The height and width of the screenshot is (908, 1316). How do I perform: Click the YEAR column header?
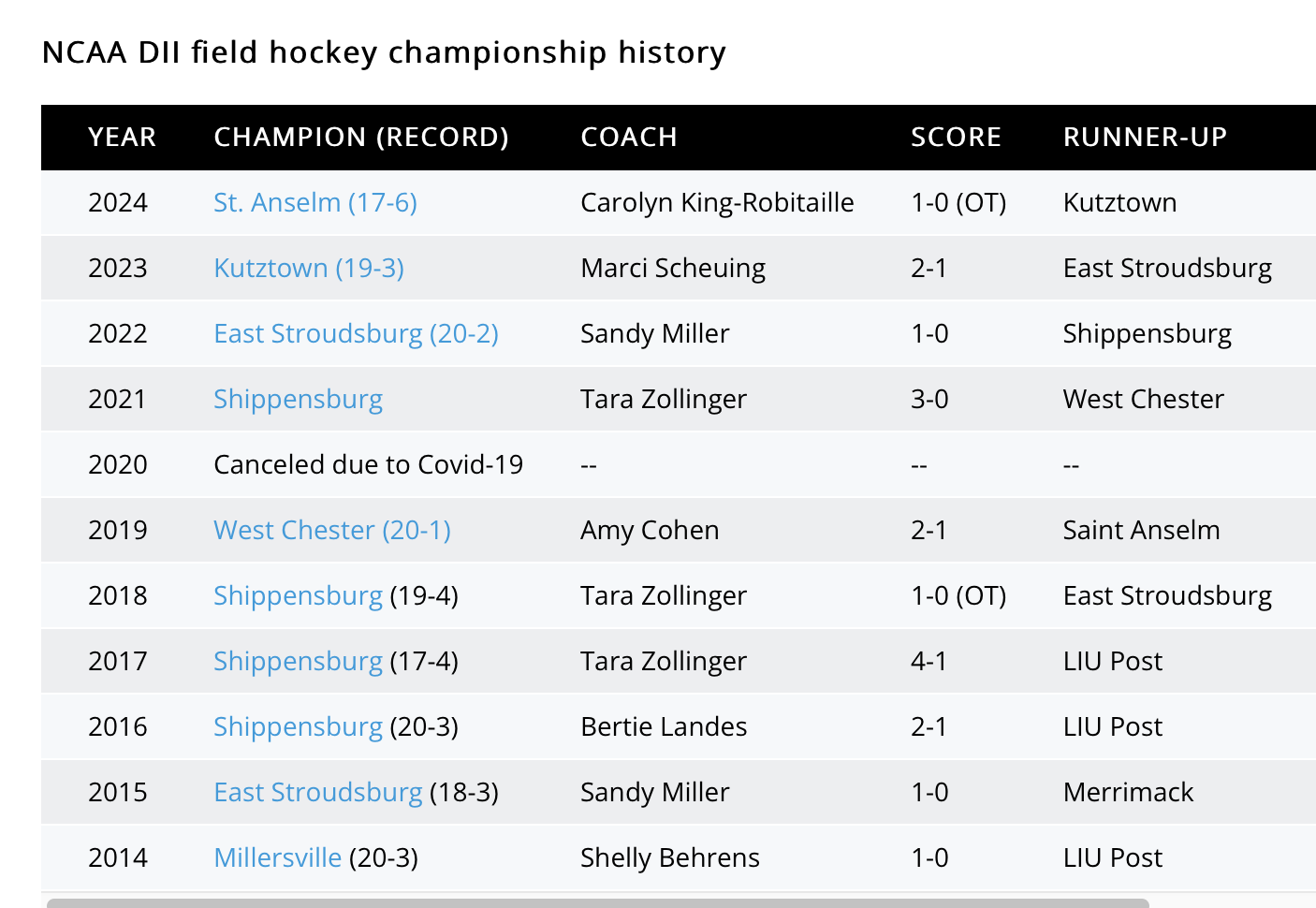[x=122, y=137]
